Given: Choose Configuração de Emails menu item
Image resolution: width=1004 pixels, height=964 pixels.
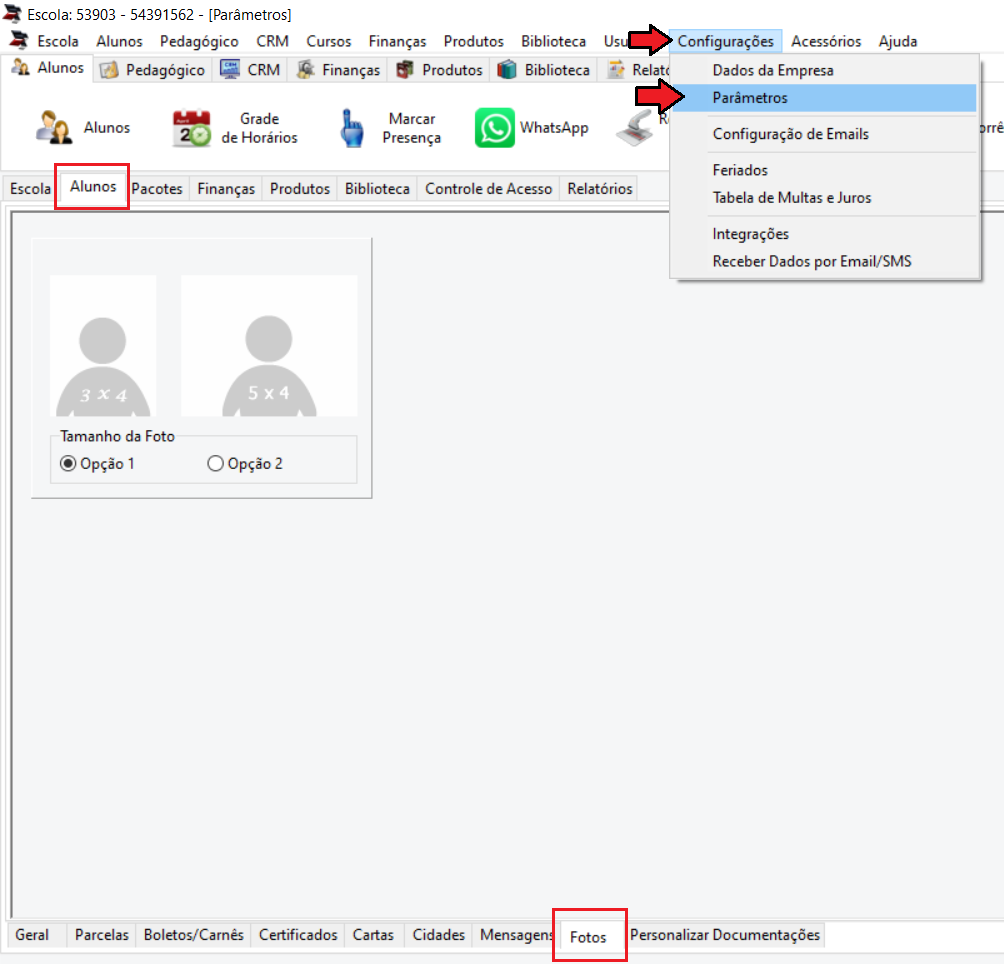Looking at the screenshot, I should click(x=824, y=134).
